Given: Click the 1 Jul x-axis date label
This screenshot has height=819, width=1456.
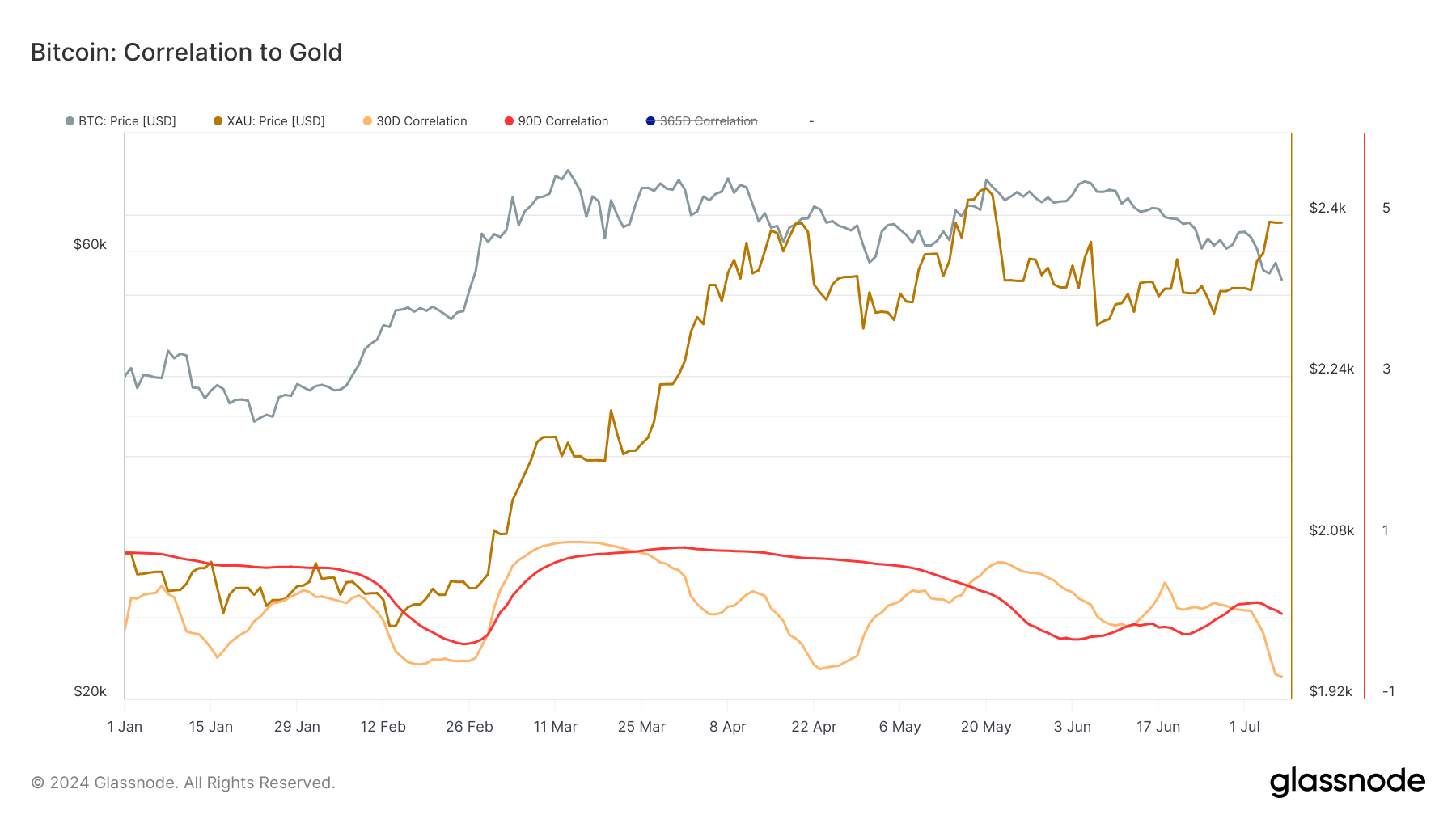Looking at the screenshot, I should [x=1244, y=727].
